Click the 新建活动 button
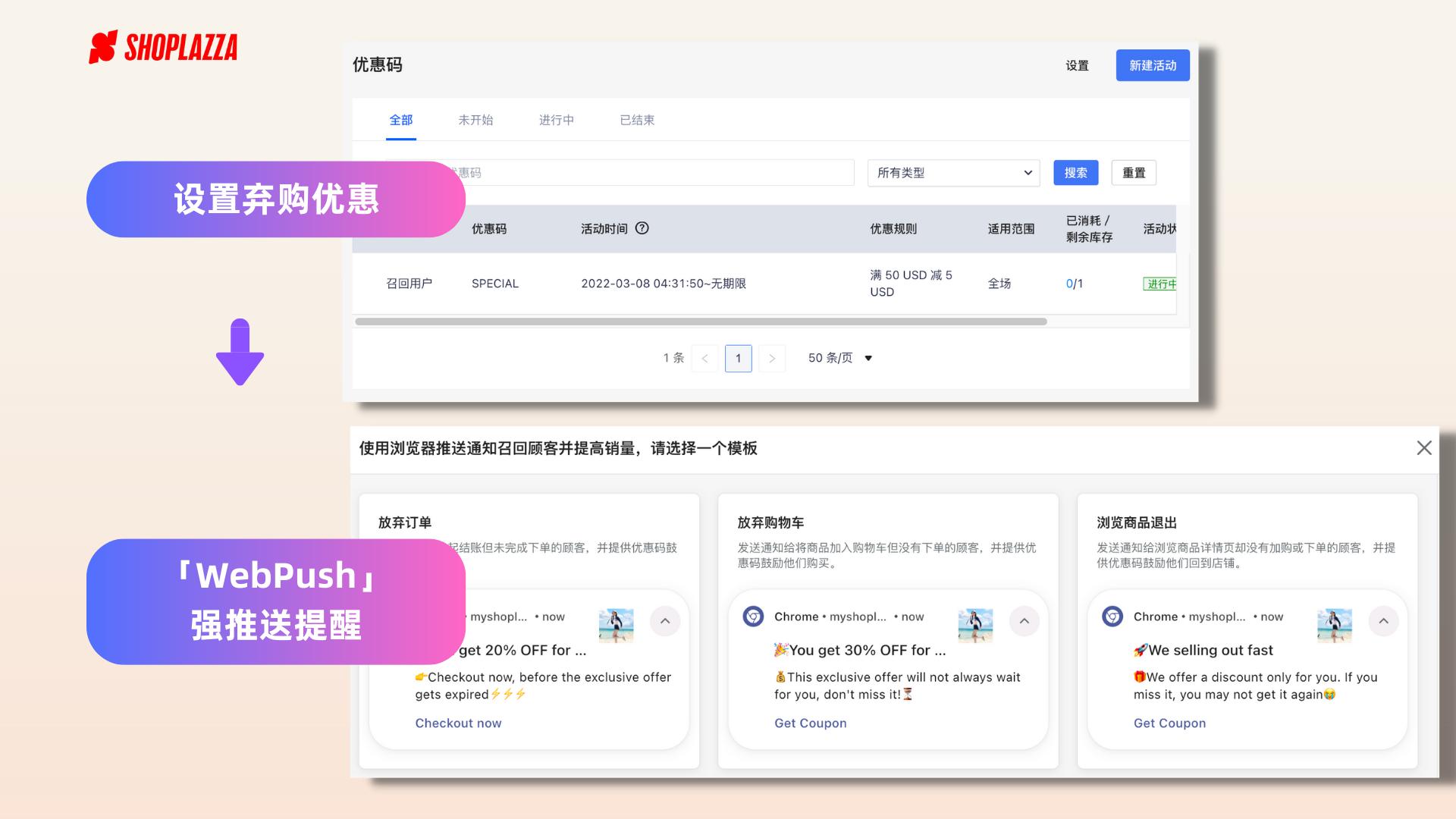The width and height of the screenshot is (1456, 819). 1152,65
